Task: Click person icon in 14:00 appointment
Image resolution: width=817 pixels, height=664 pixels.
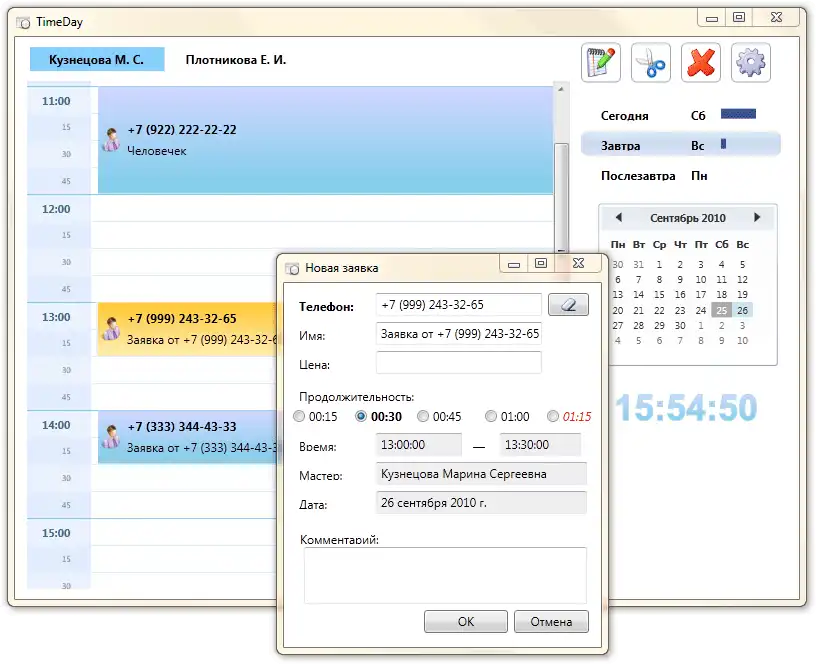Action: coord(111,436)
